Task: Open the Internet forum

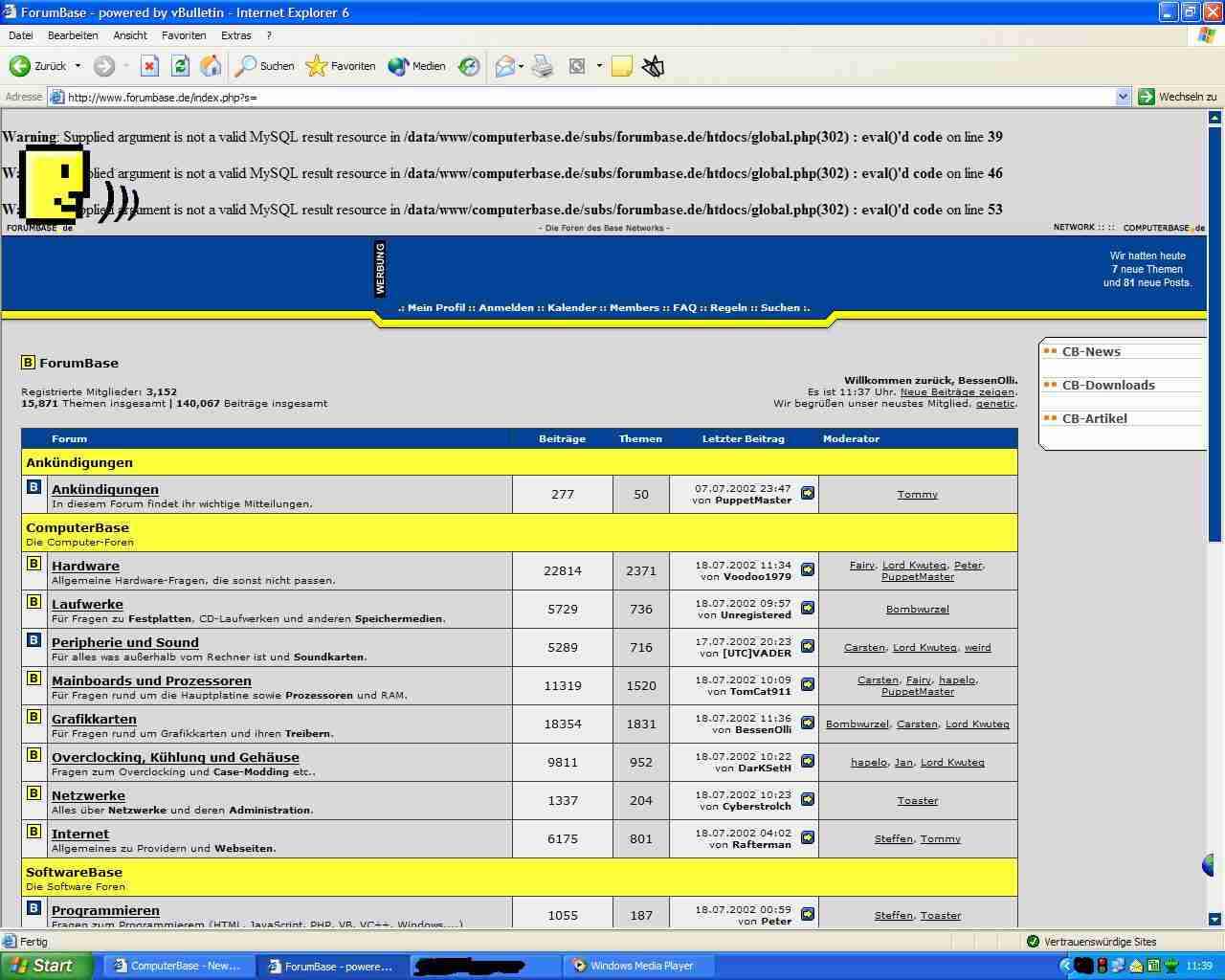Action: (x=80, y=834)
